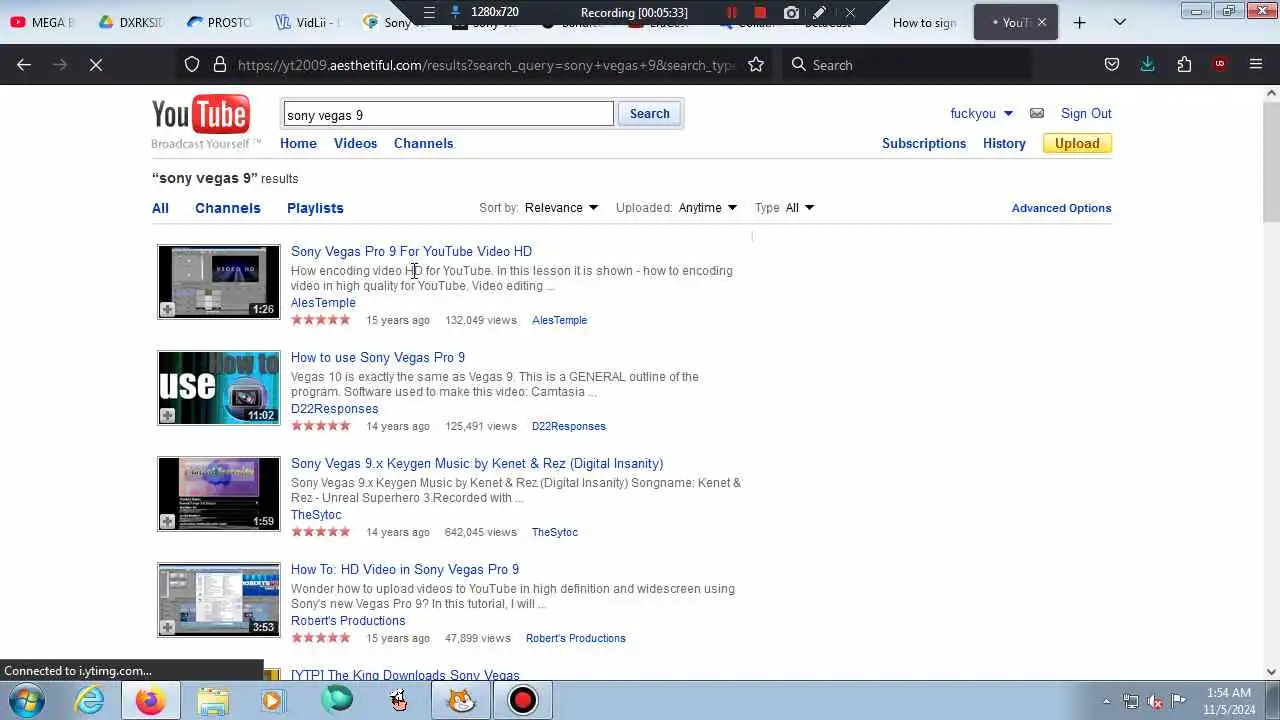The image size is (1280, 720).
Task: Open the Uploaded Anytime dropdown
Action: pyautogui.click(x=708, y=208)
